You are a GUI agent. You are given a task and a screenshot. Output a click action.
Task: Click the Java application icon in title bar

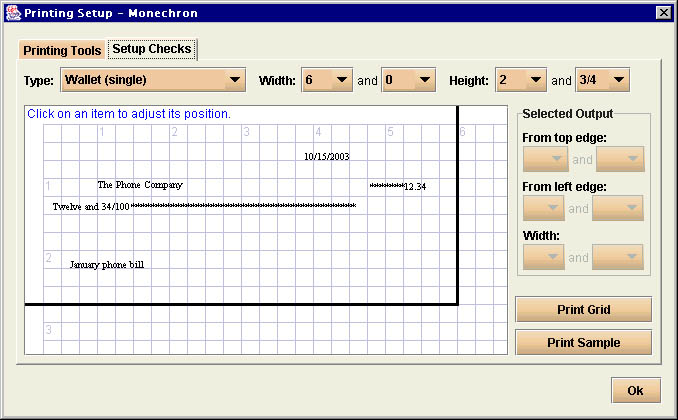point(11,12)
